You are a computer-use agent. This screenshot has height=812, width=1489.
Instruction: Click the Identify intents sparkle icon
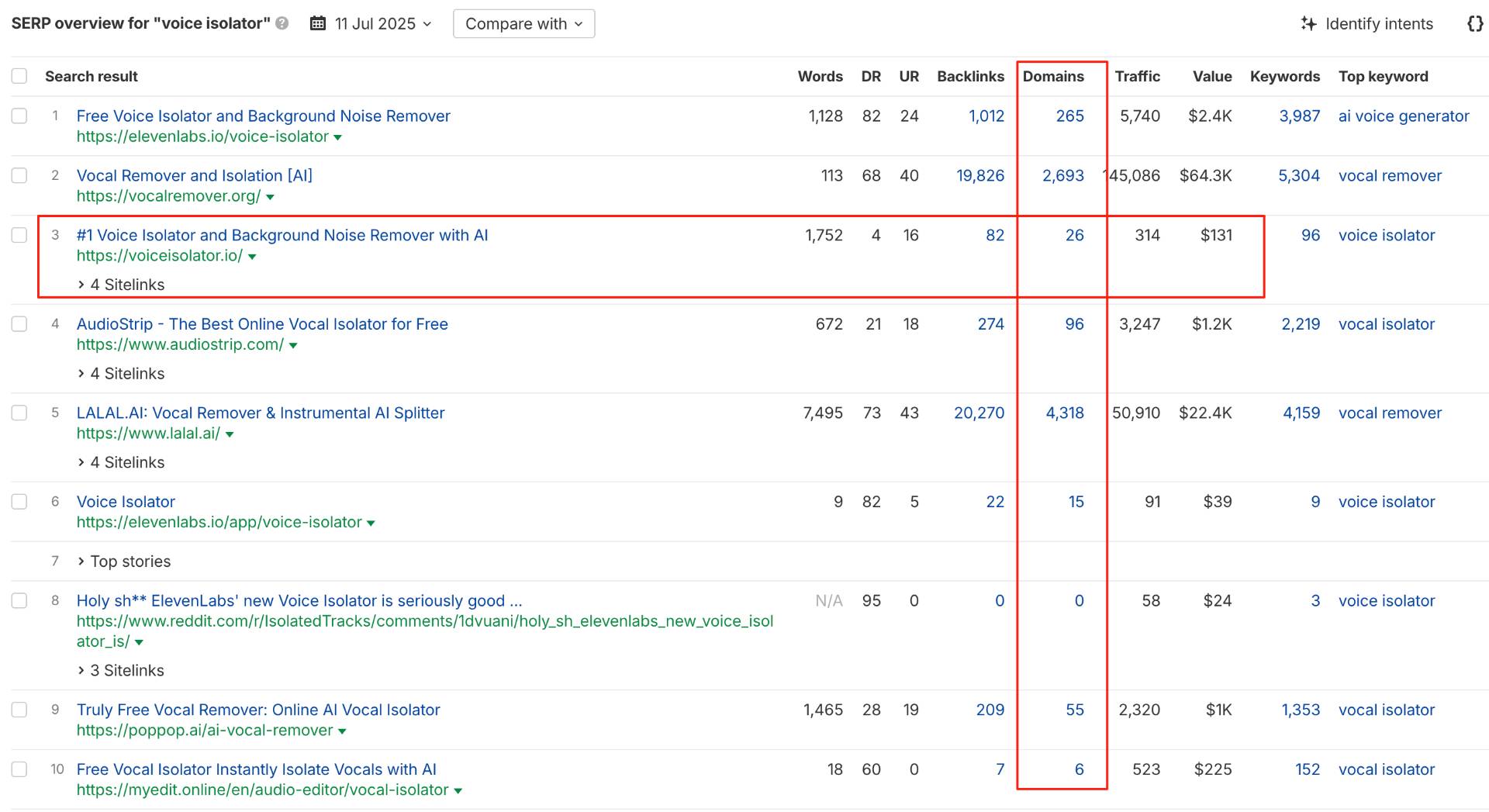coord(1308,23)
